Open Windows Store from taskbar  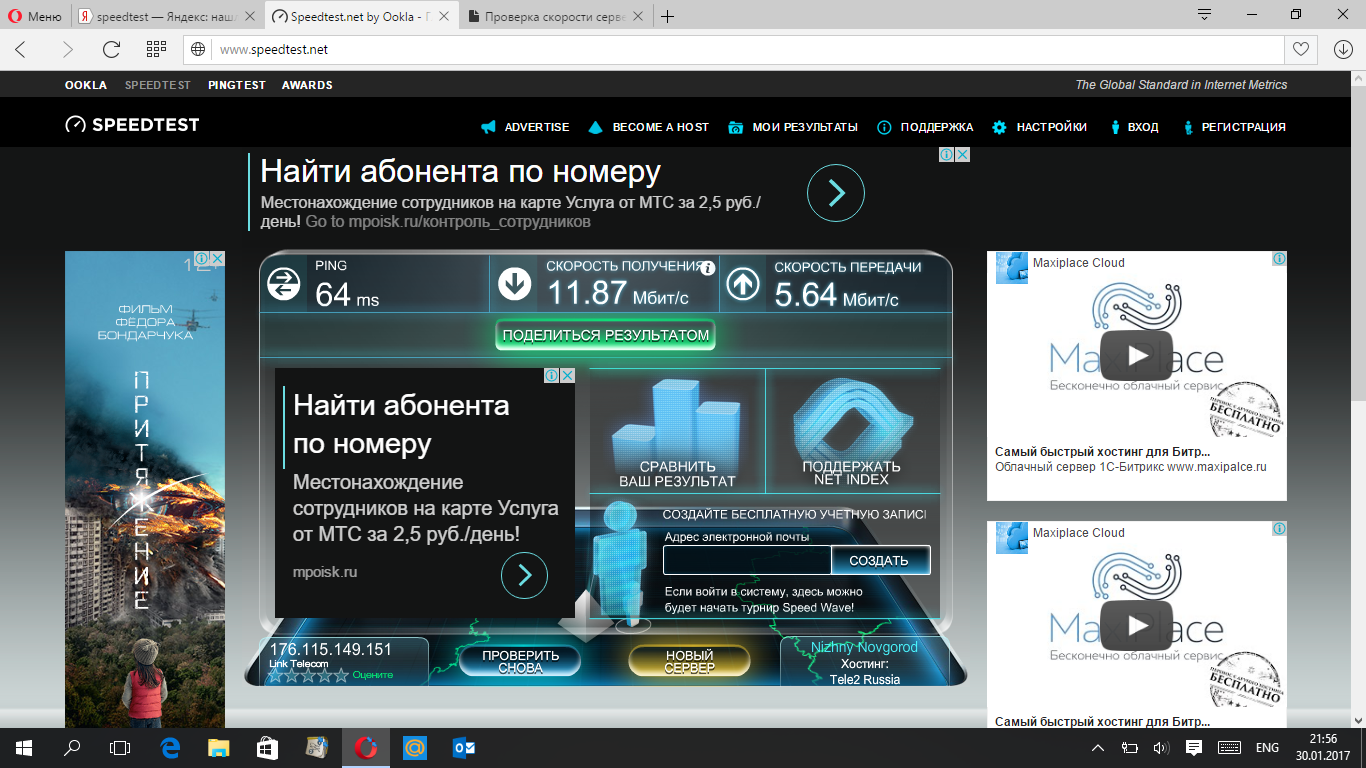[268, 747]
